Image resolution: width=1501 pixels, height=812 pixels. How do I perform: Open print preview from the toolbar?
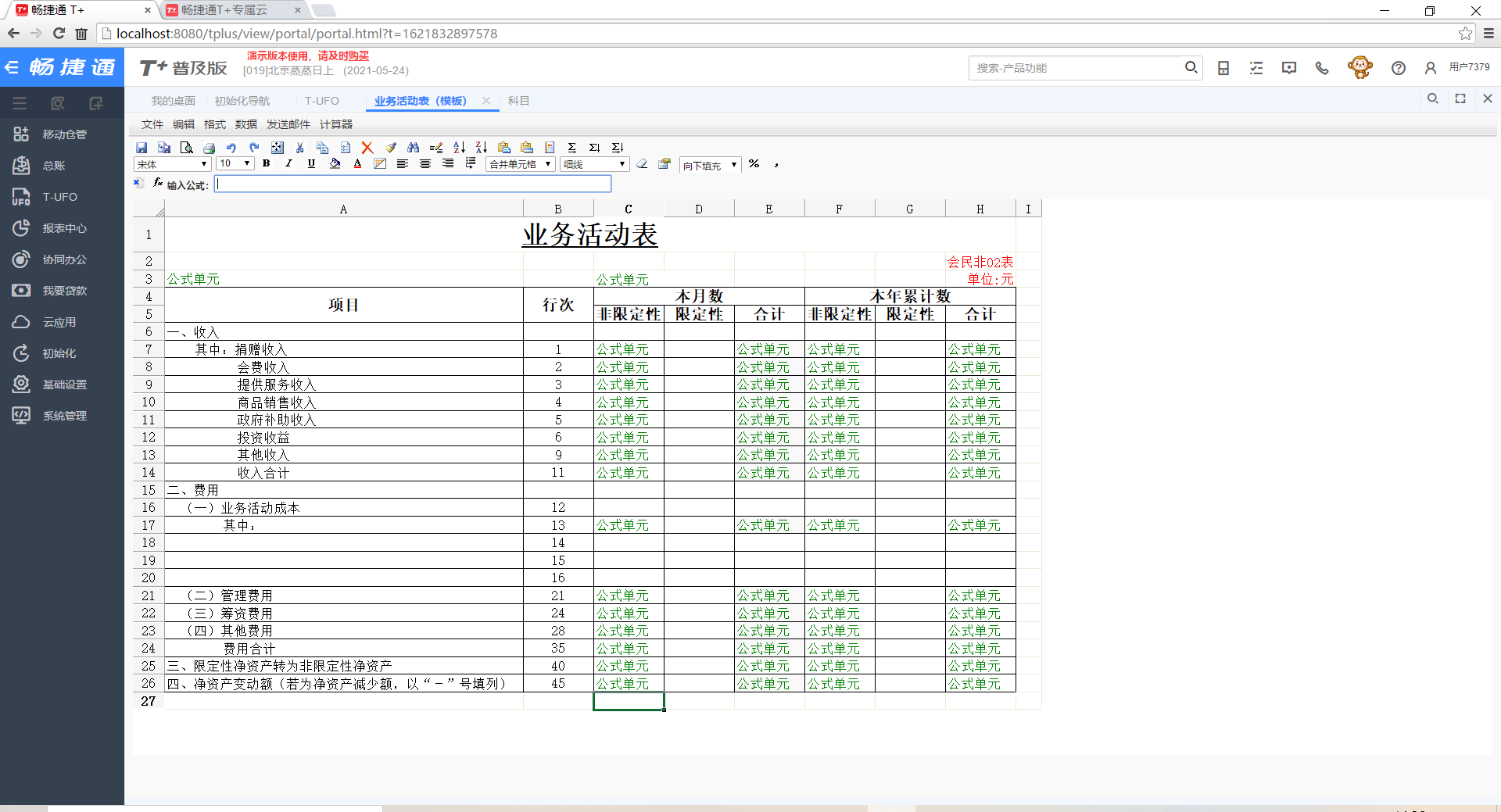coord(186,148)
